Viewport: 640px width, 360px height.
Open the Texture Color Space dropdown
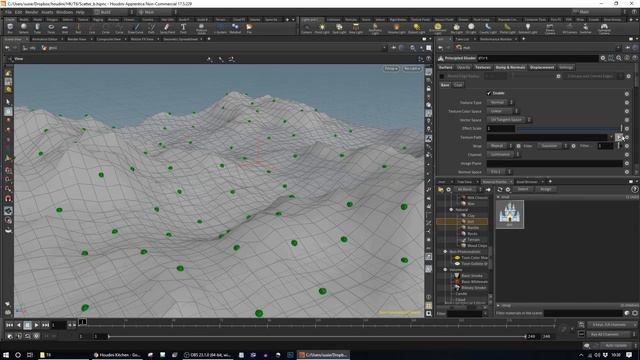[x=502, y=111]
